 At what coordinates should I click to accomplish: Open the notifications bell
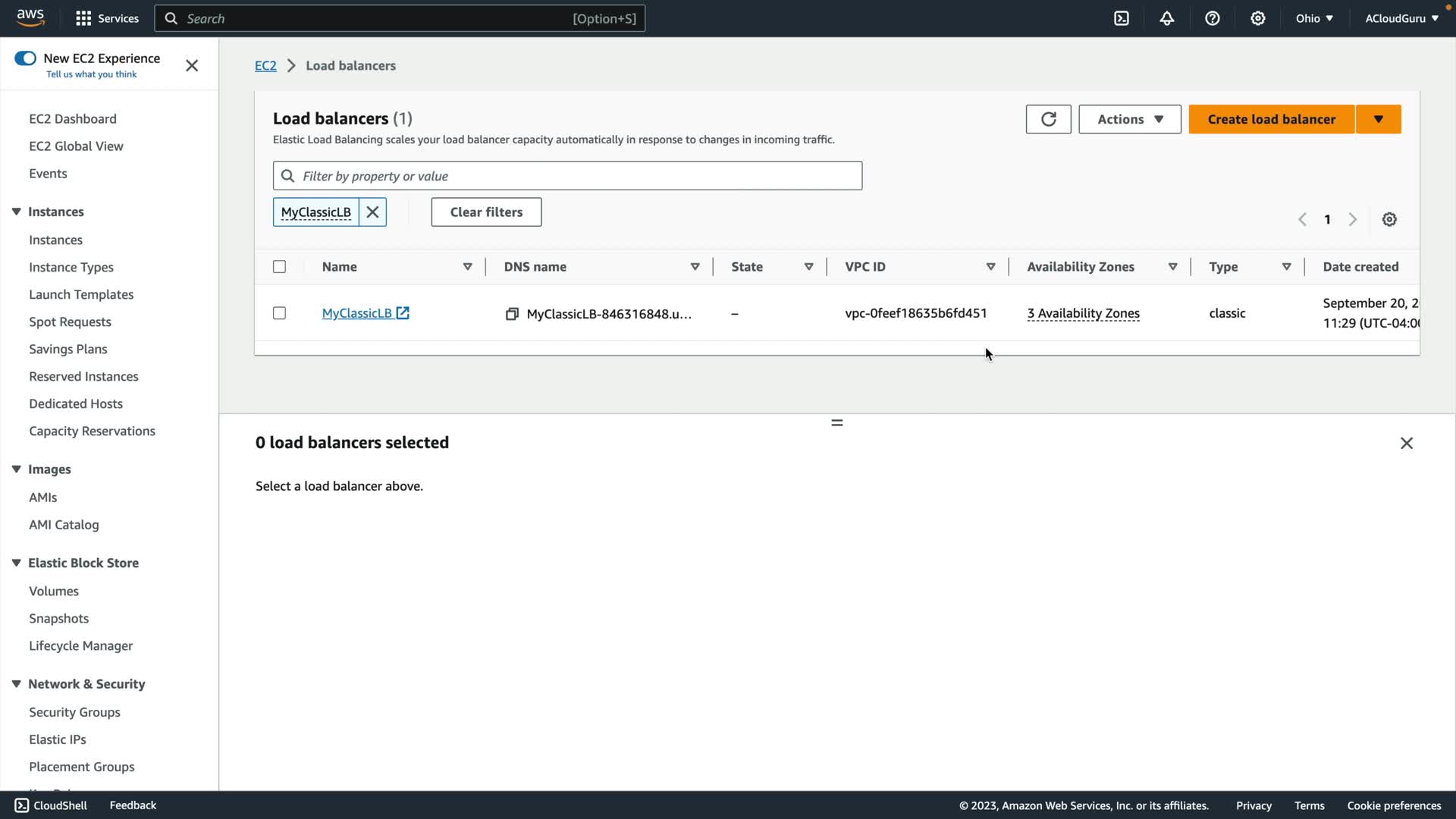click(1167, 18)
